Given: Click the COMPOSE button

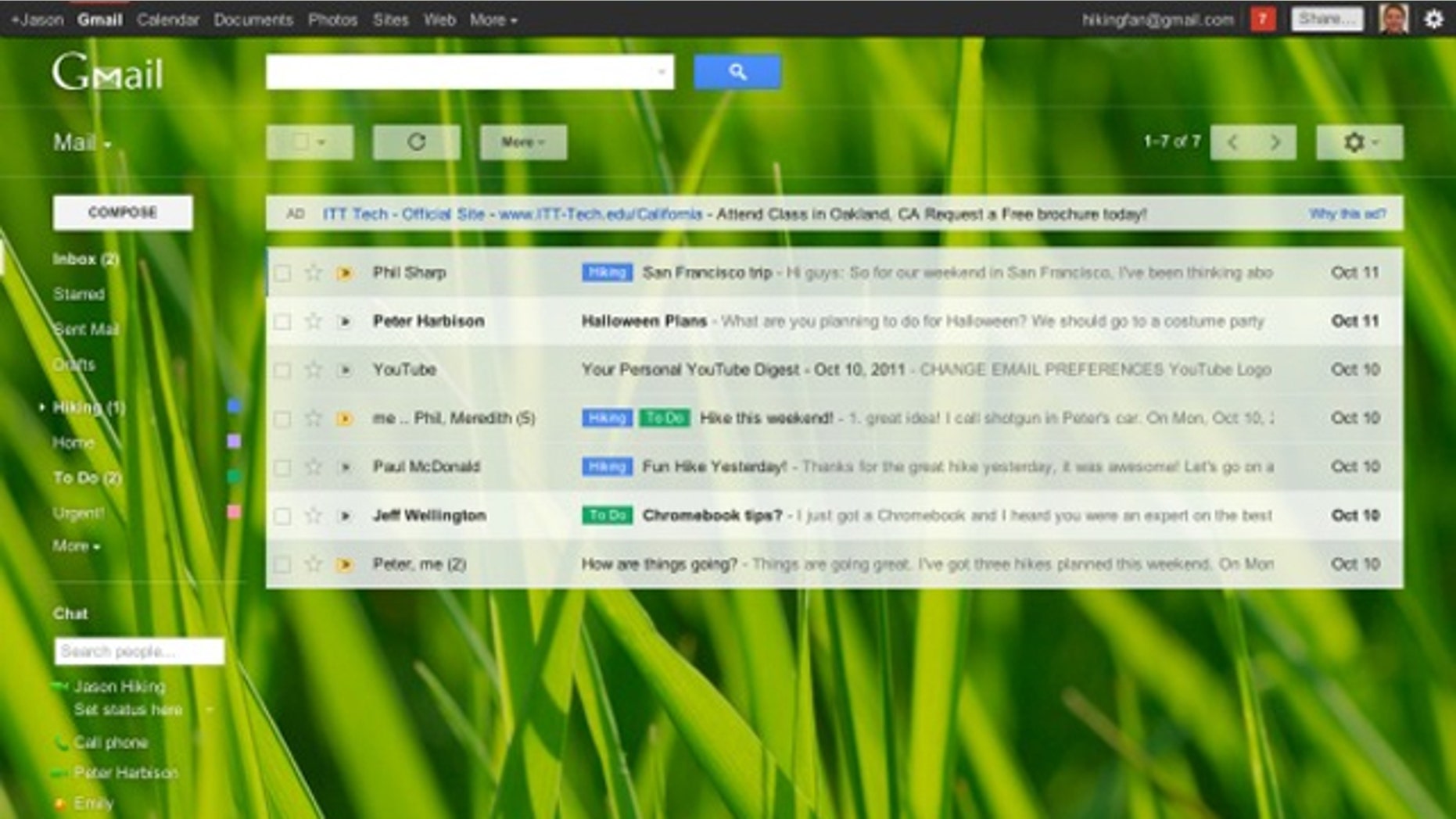Looking at the screenshot, I should [x=123, y=213].
